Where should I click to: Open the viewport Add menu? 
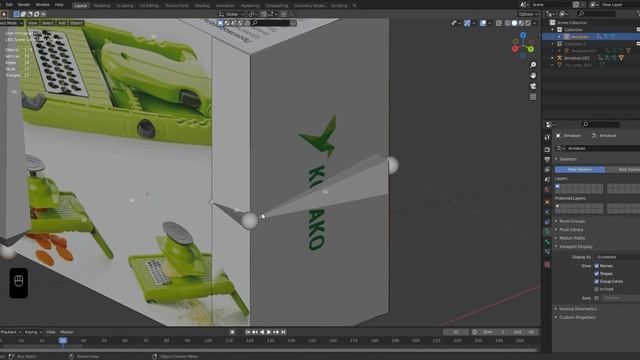coord(62,23)
